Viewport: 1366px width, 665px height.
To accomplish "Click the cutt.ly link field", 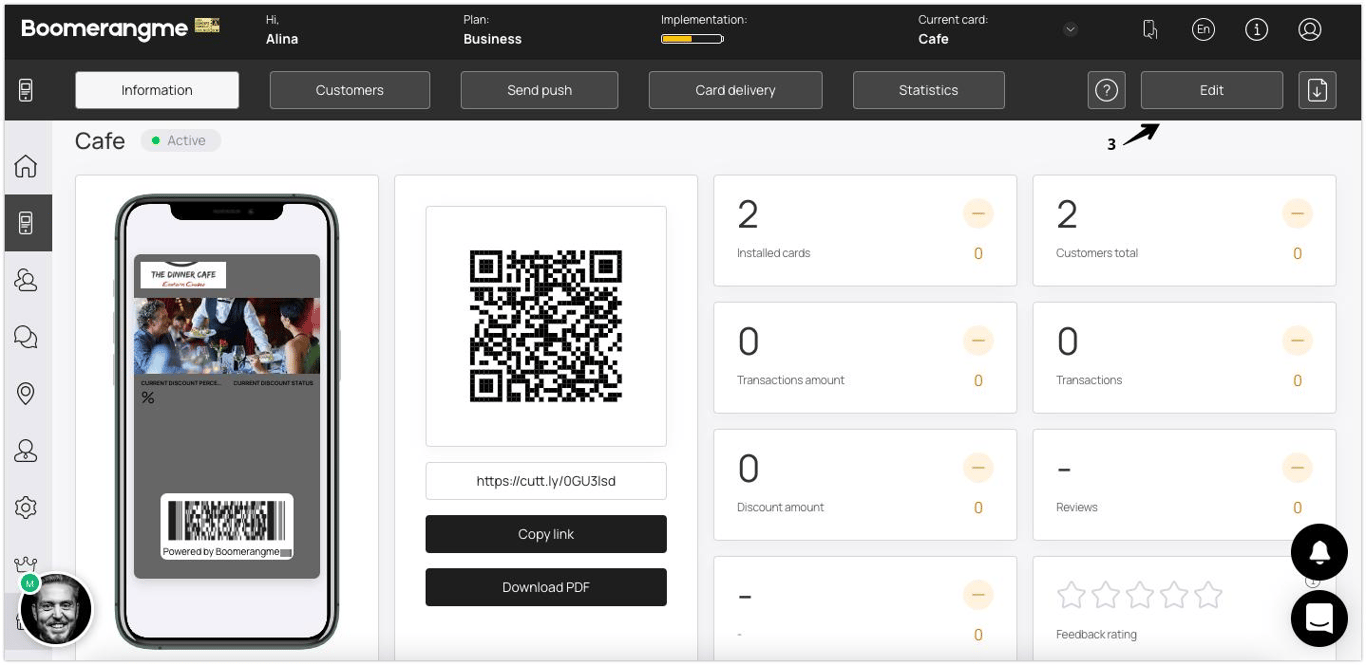I will tap(546, 481).
